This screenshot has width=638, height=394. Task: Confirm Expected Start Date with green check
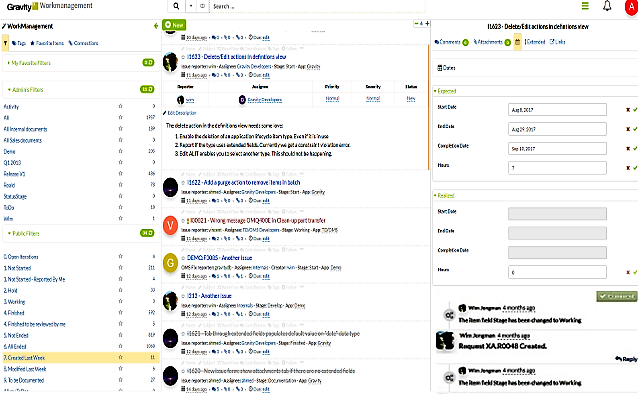(x=635, y=110)
